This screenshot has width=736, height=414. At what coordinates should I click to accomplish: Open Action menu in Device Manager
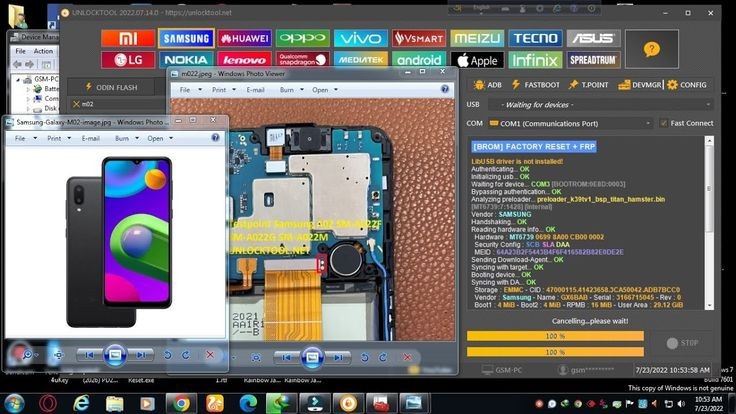(43, 51)
